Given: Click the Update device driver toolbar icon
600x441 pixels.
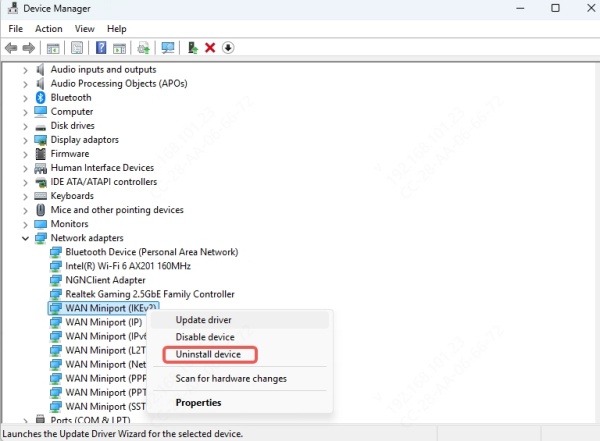Looking at the screenshot, I should pyautogui.click(x=143, y=48).
